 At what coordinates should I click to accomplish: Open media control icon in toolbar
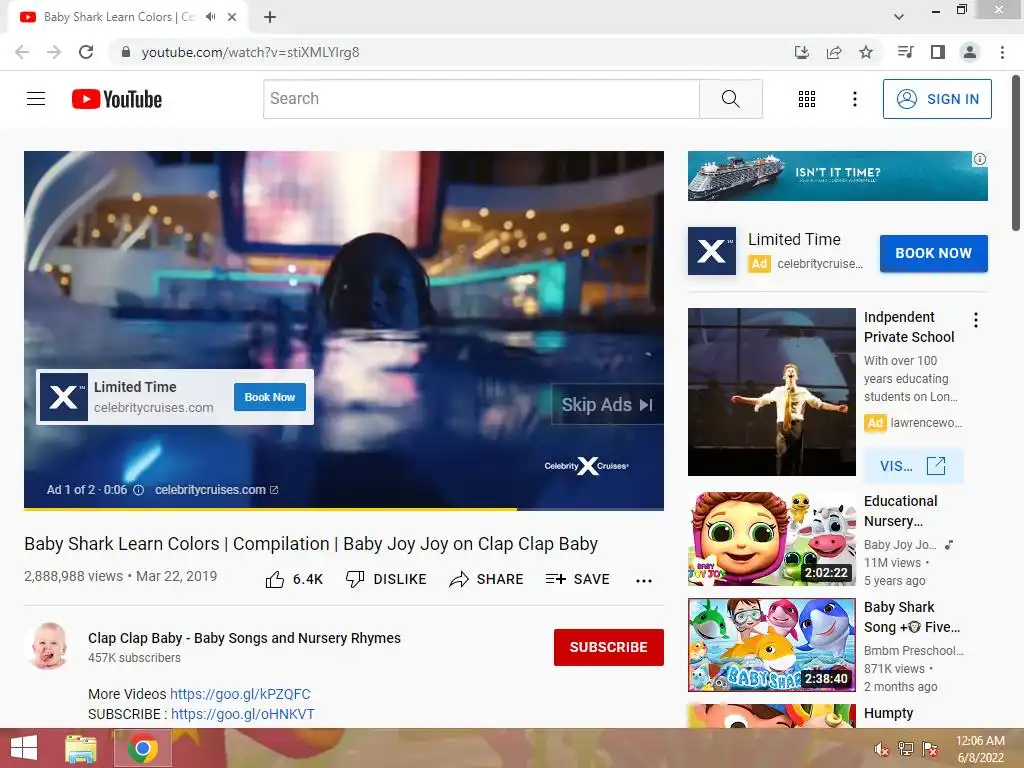pos(905,52)
